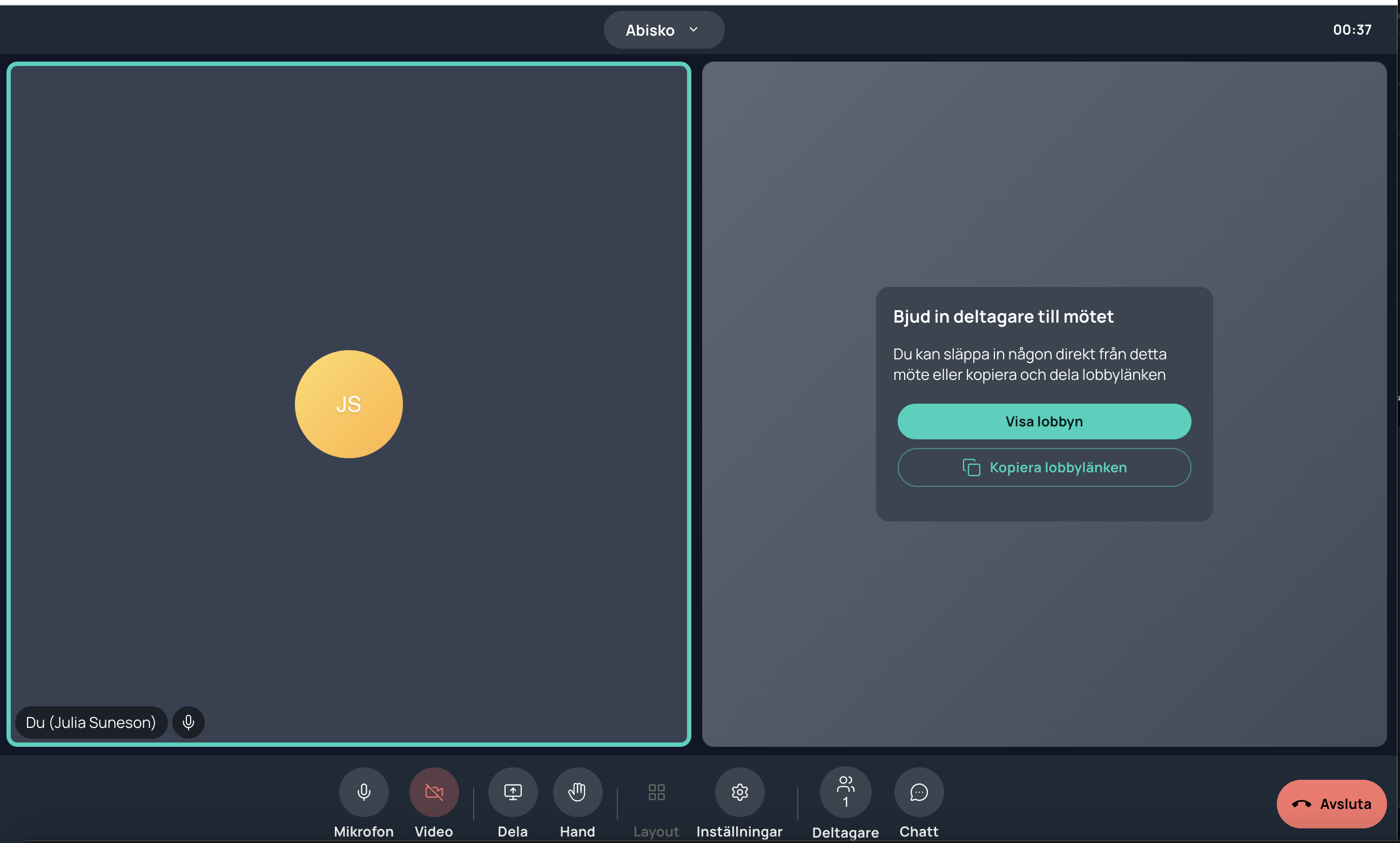1400x843 pixels.
Task: Open the Chatt panel
Action: pyautogui.click(x=919, y=792)
